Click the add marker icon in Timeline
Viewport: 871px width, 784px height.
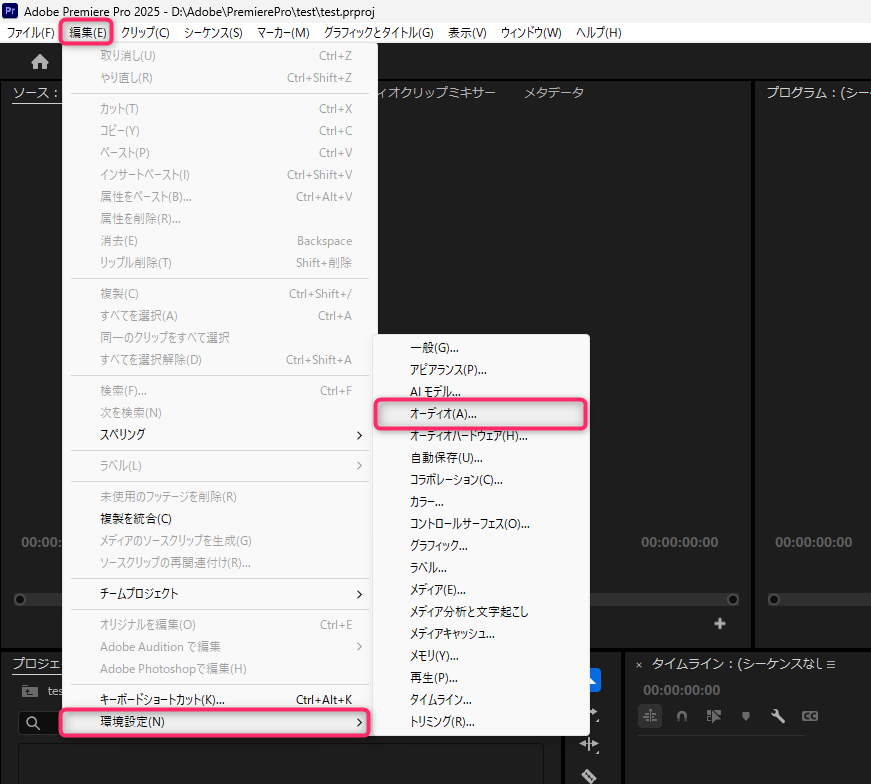[x=745, y=716]
